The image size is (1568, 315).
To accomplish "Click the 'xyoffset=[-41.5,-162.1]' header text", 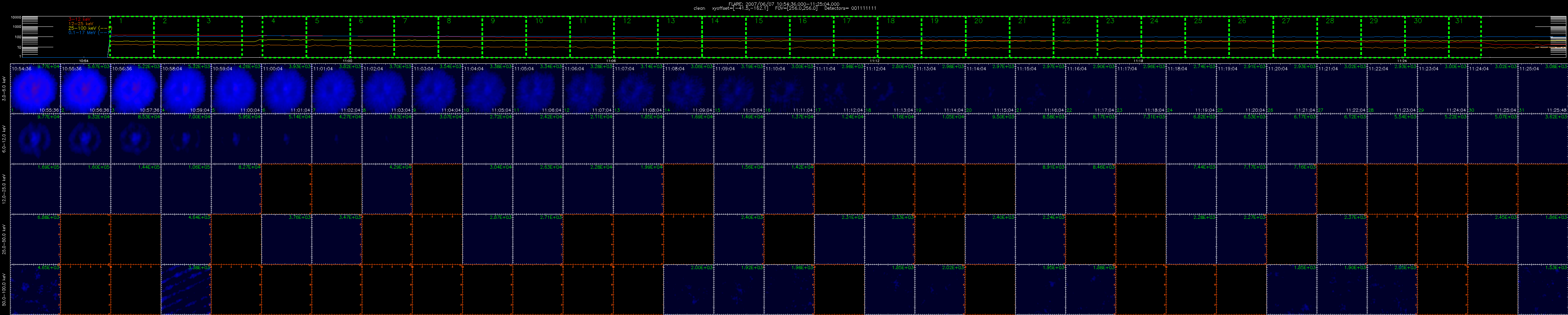I will click(x=740, y=8).
